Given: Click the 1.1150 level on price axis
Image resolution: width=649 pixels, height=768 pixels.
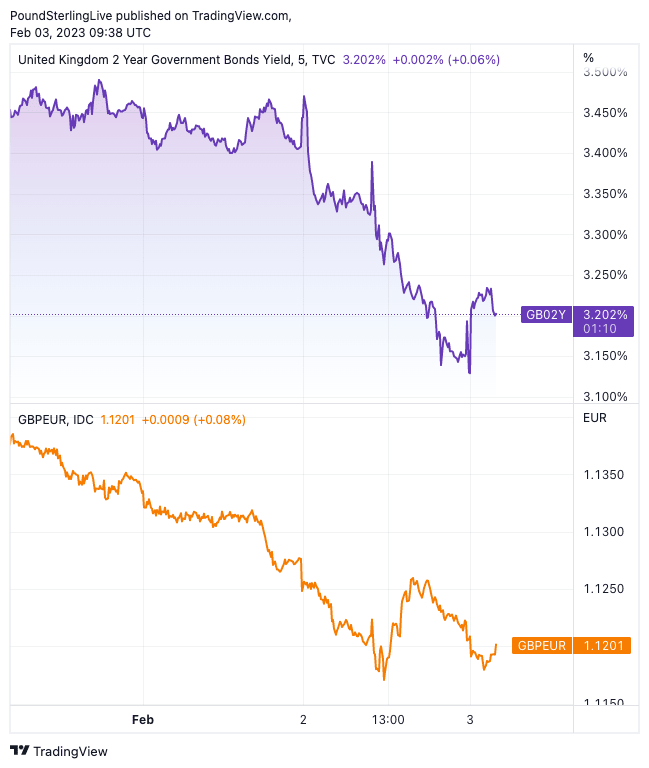Looking at the screenshot, I should 603,703.
